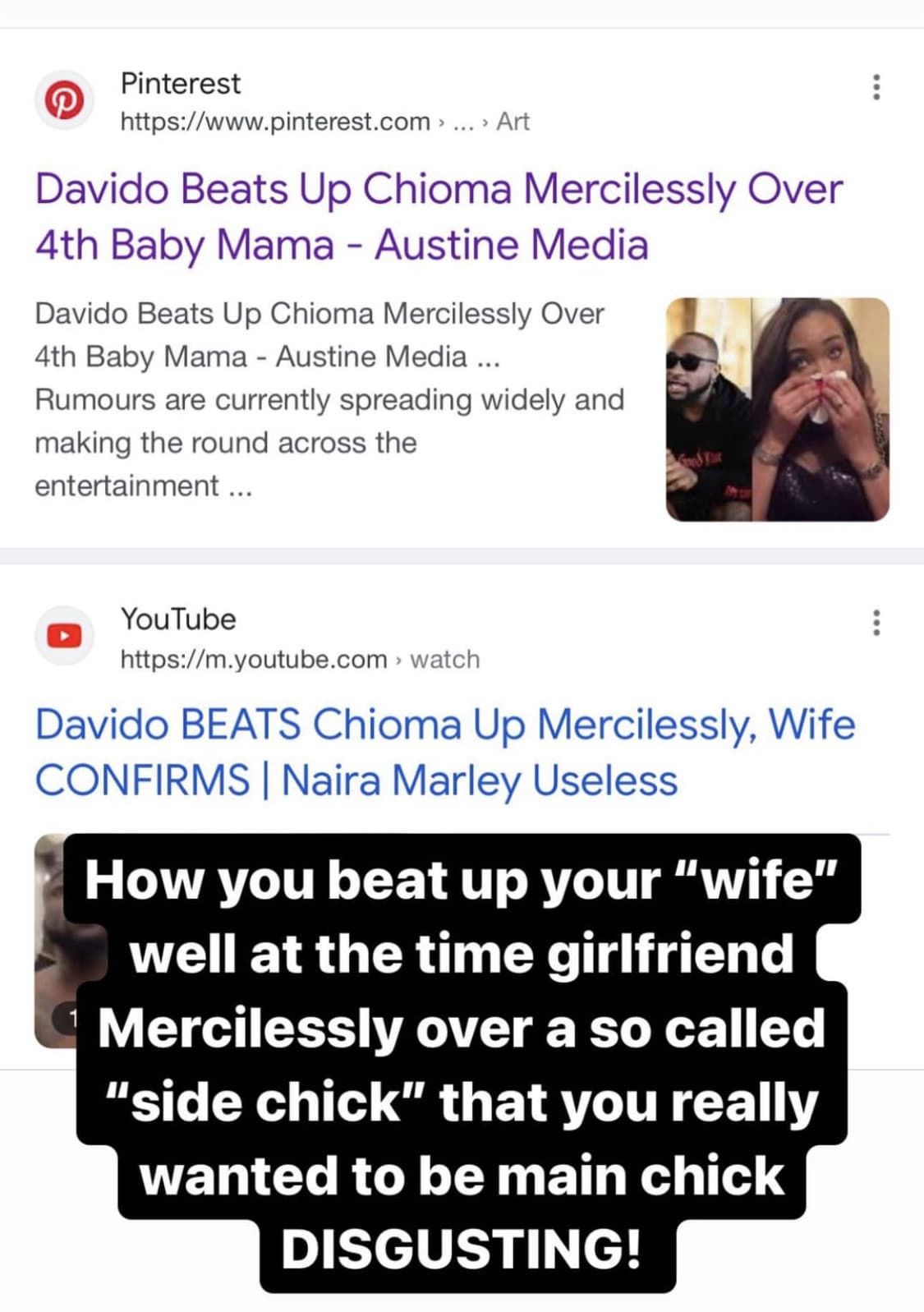
Task: Click the YouTube site name label
Action: 178,619
